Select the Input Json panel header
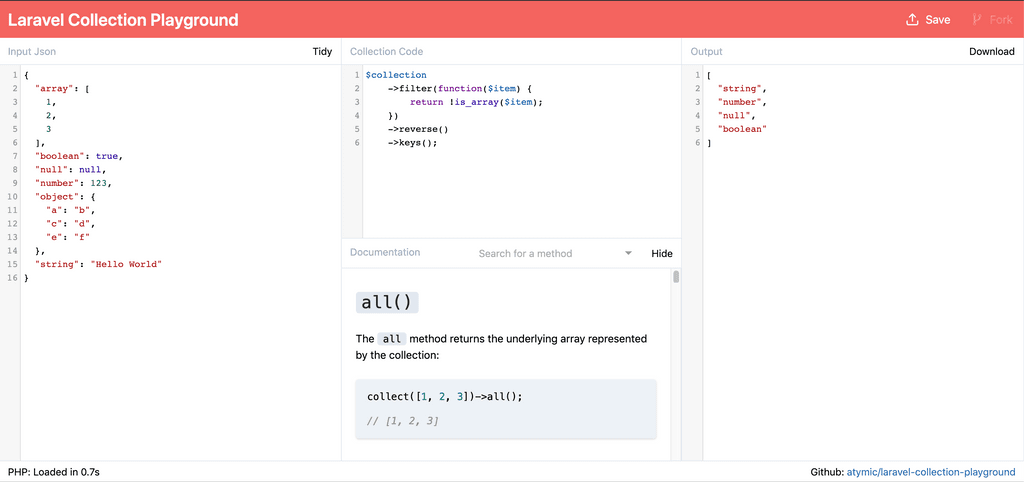This screenshot has height=482, width=1024. [x=32, y=52]
